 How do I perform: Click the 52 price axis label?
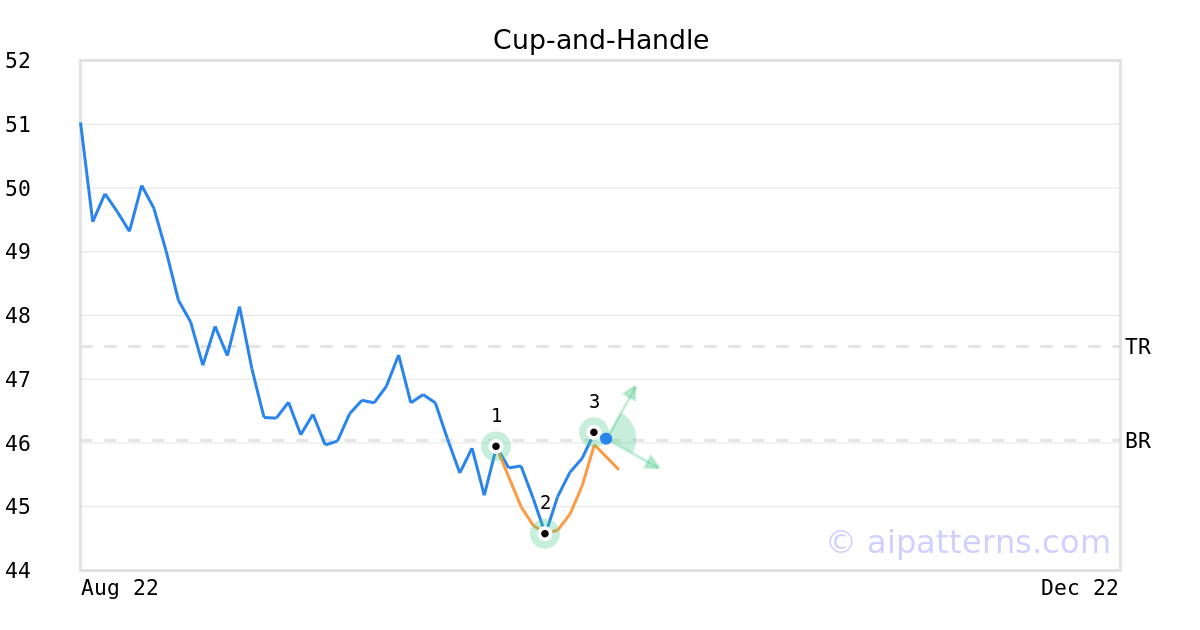(x=18, y=61)
